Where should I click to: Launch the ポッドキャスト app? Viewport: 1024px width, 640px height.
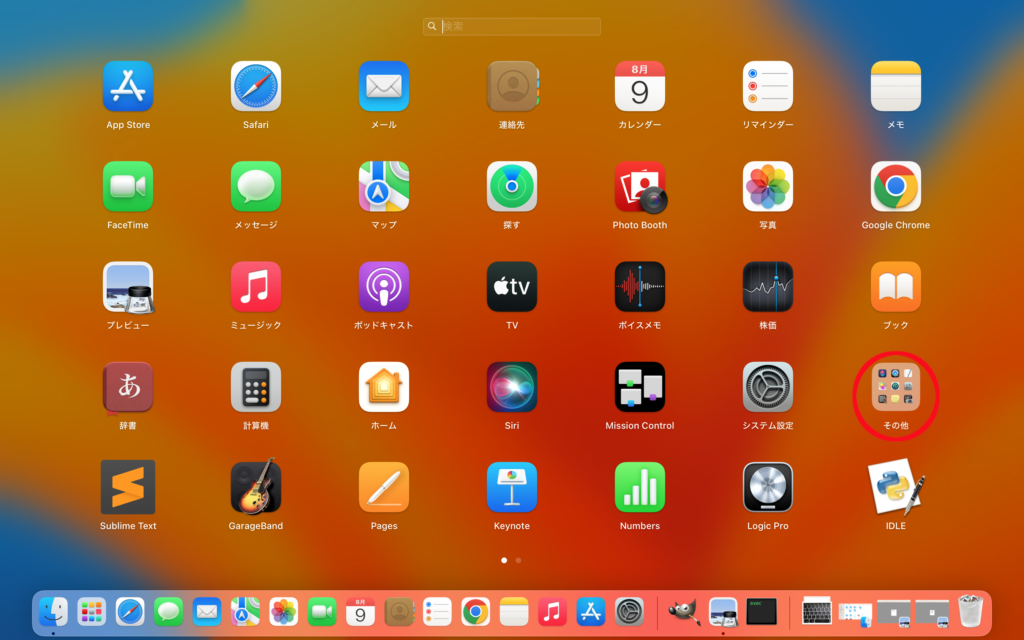(x=384, y=287)
